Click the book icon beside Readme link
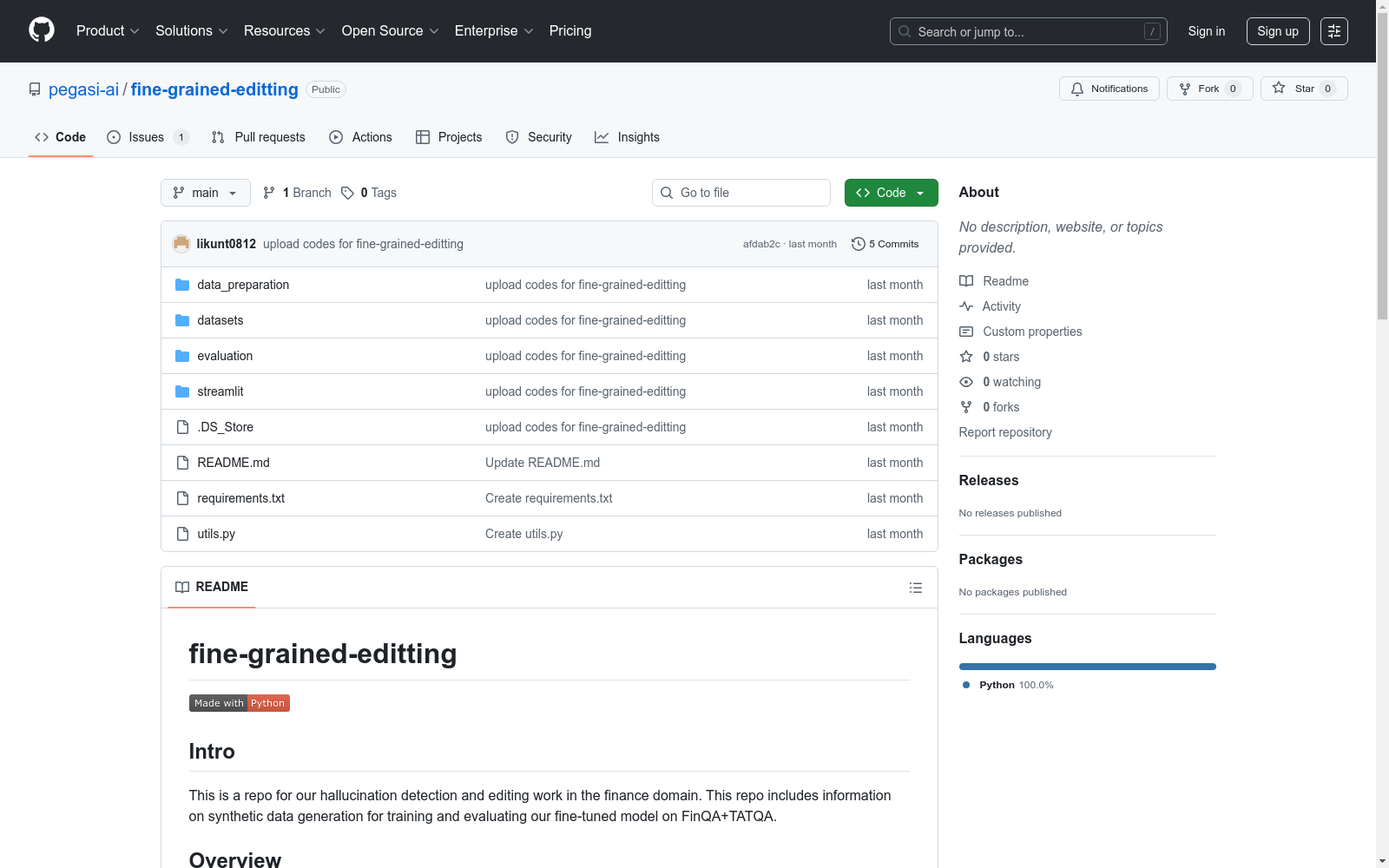 coord(966,281)
